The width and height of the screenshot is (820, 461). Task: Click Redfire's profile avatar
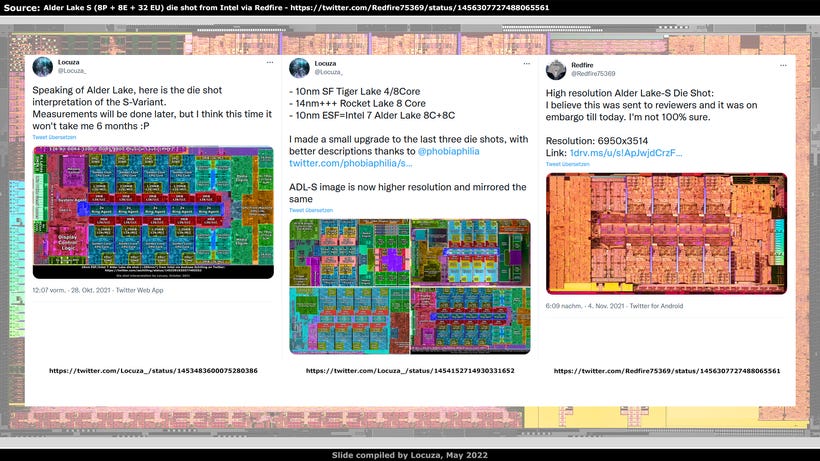tap(556, 70)
